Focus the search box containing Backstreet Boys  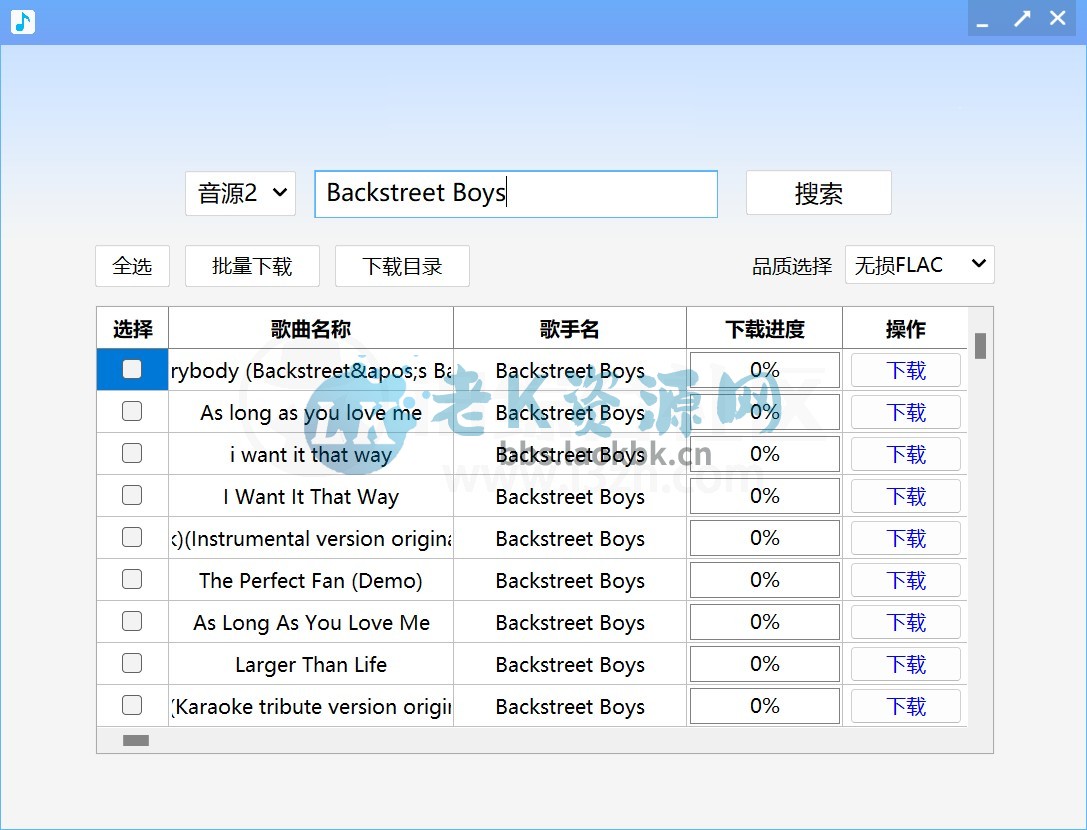[x=516, y=193]
